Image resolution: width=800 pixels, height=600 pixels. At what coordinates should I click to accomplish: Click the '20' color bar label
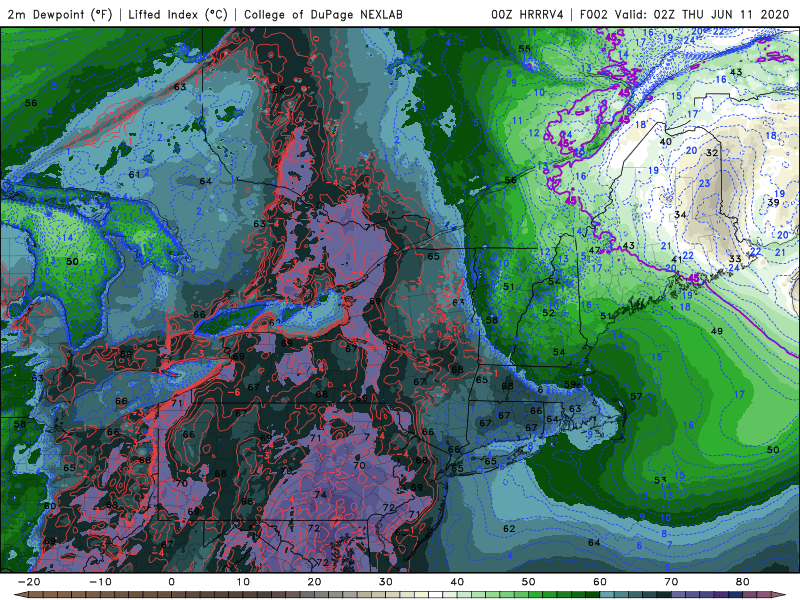[x=314, y=582]
